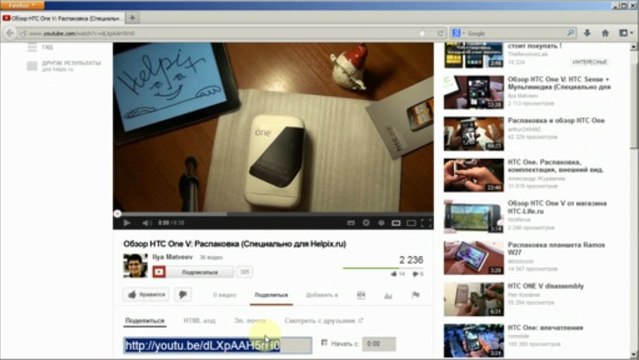Switch to 'HTML-код' embed sub-tab
The image size is (639, 360).
199,321
